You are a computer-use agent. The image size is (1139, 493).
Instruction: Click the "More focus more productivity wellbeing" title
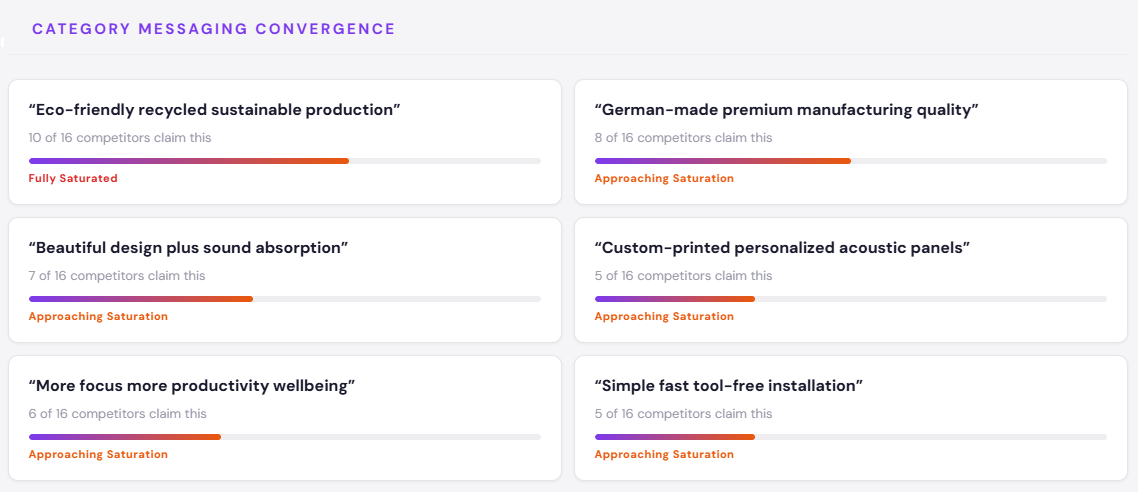pyautogui.click(x=192, y=386)
